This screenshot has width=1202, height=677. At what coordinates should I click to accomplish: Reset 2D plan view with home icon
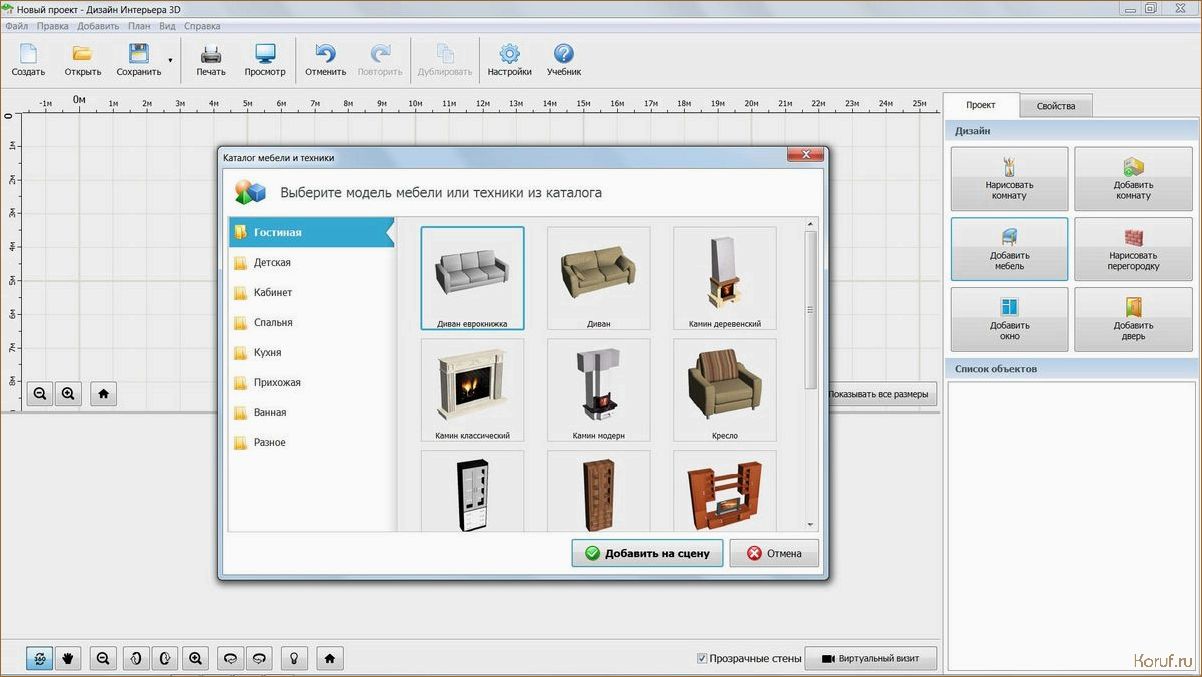[x=104, y=394]
